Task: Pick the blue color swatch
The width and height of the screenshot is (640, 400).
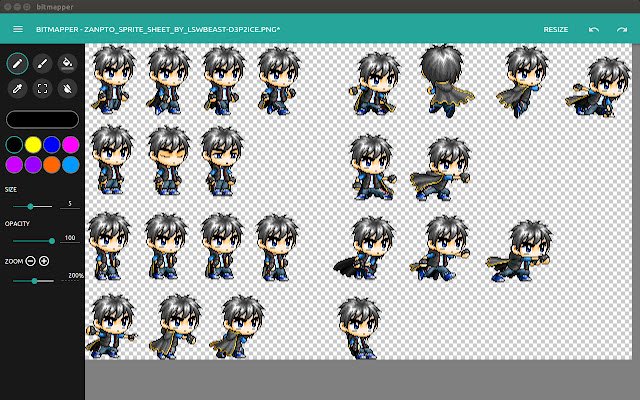Action: pyautogui.click(x=52, y=144)
